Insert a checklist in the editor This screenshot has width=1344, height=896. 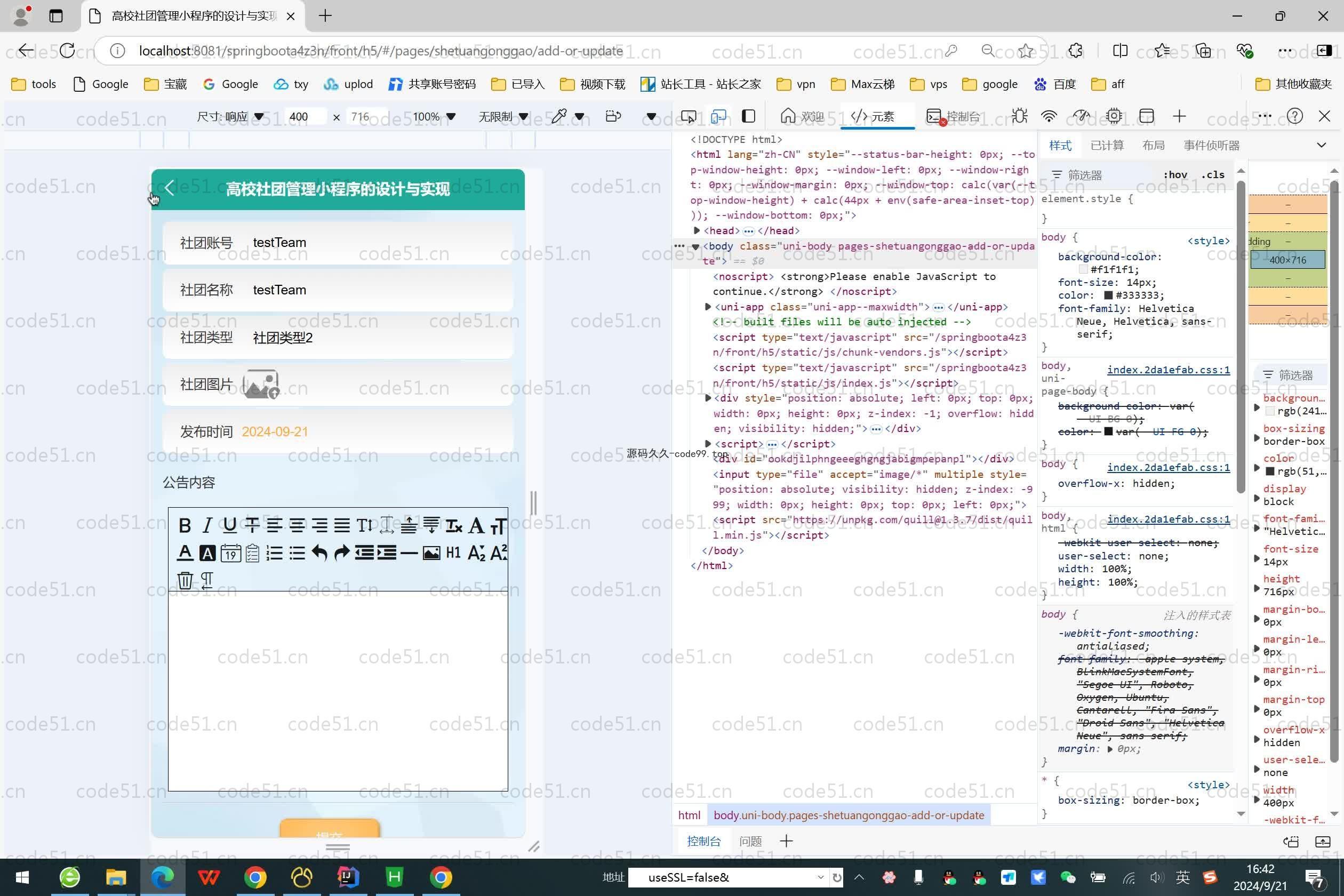252,553
